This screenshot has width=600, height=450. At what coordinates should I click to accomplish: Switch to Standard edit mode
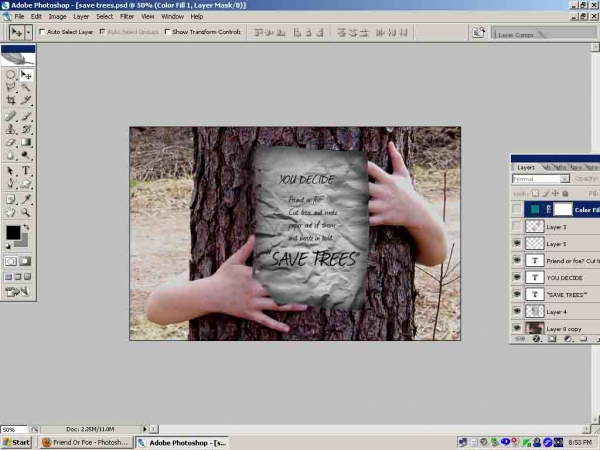[x=11, y=261]
